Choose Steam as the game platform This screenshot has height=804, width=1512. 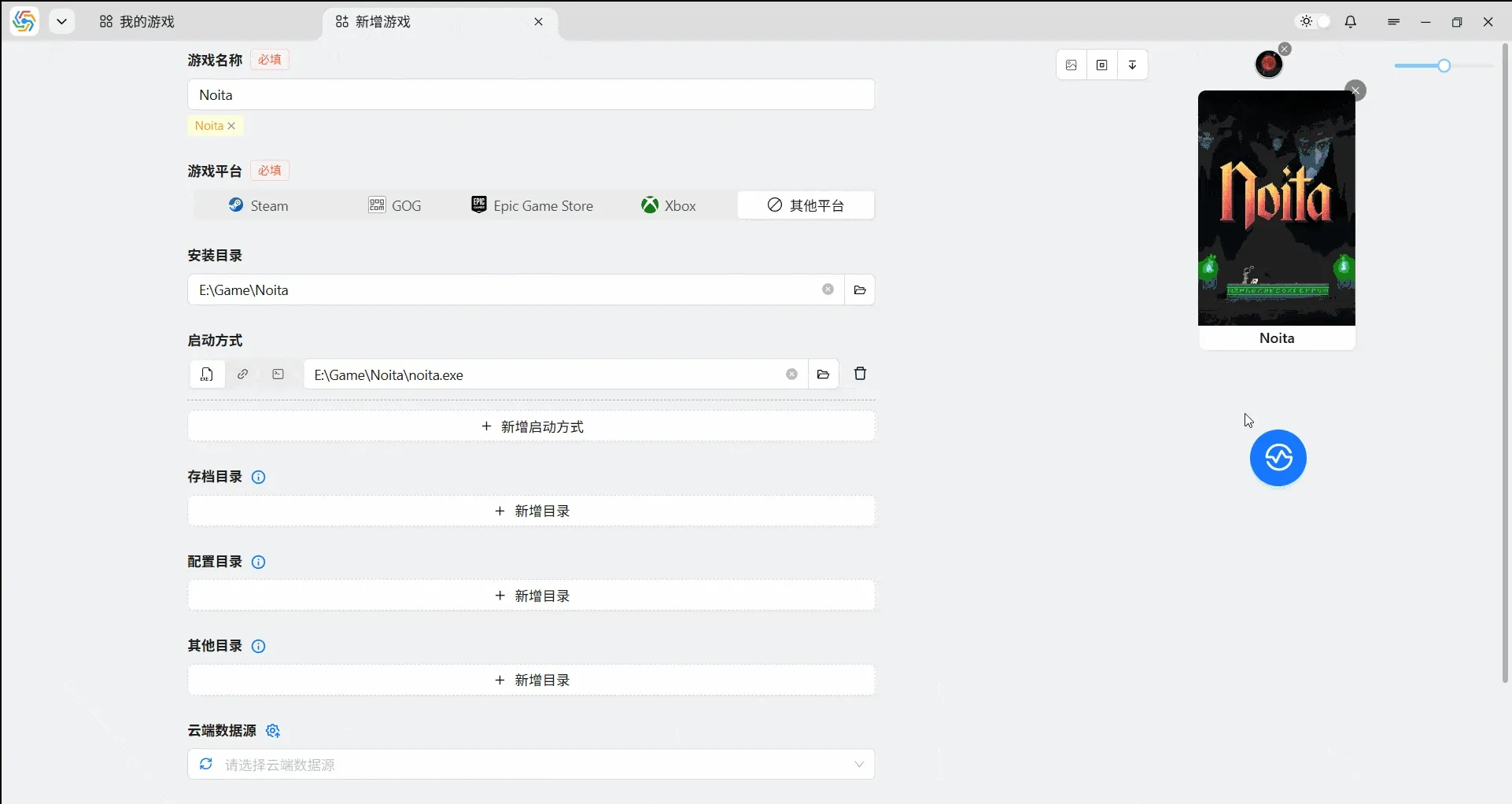click(259, 206)
